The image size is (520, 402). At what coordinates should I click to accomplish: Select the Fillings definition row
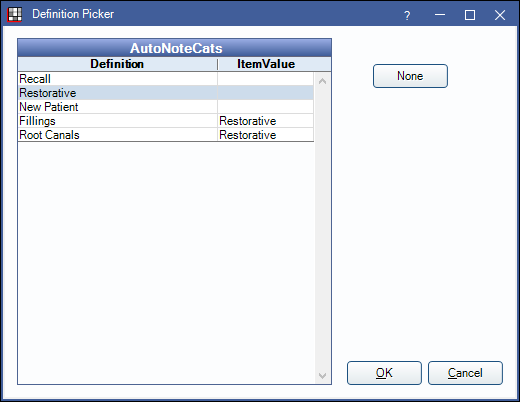coord(166,121)
